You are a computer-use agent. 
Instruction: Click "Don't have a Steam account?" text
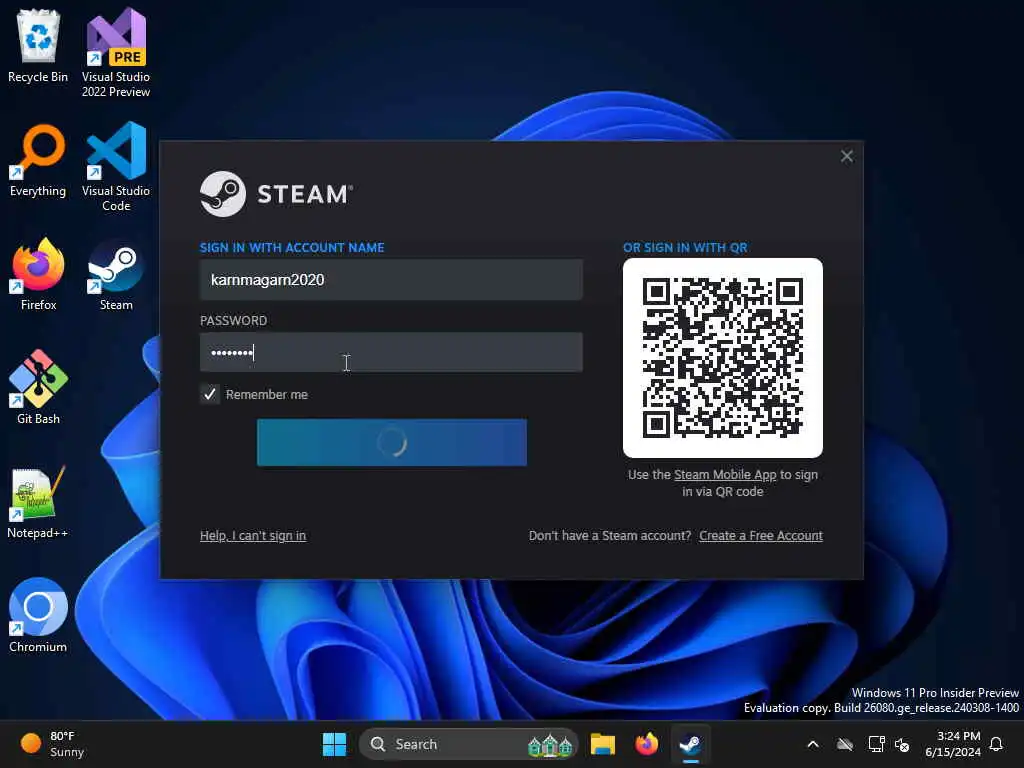610,536
